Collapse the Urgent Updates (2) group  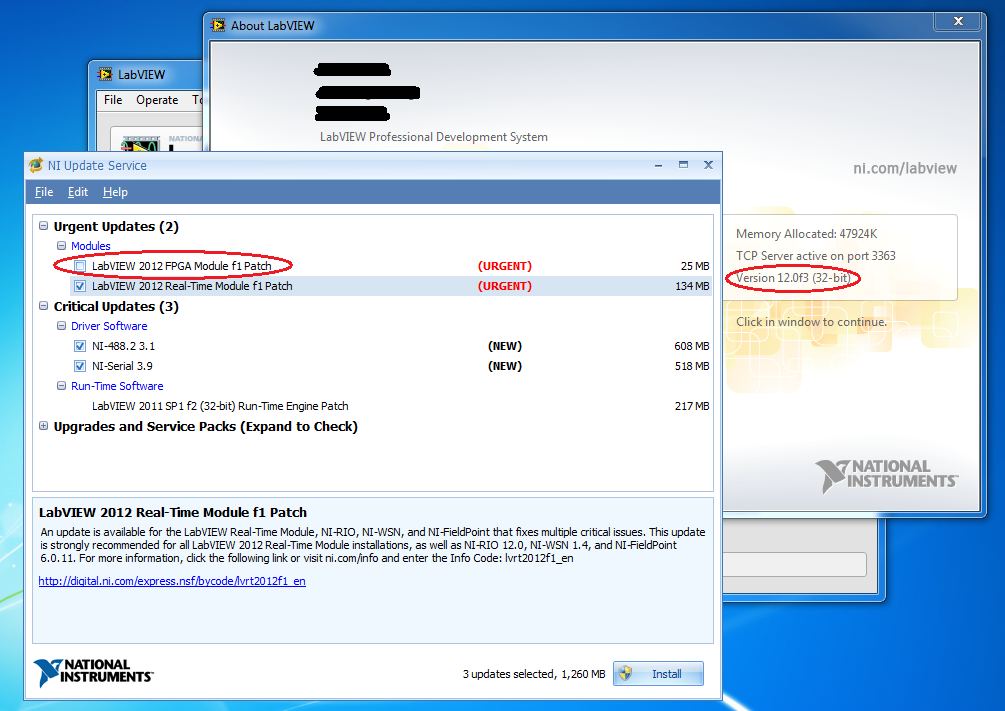click(x=44, y=226)
